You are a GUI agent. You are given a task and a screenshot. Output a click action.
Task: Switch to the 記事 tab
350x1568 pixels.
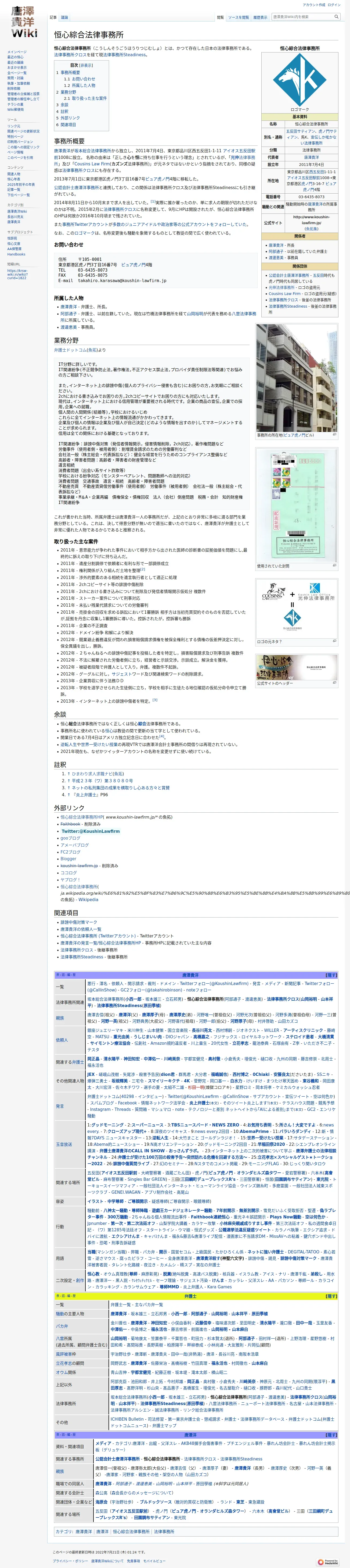coord(53,18)
